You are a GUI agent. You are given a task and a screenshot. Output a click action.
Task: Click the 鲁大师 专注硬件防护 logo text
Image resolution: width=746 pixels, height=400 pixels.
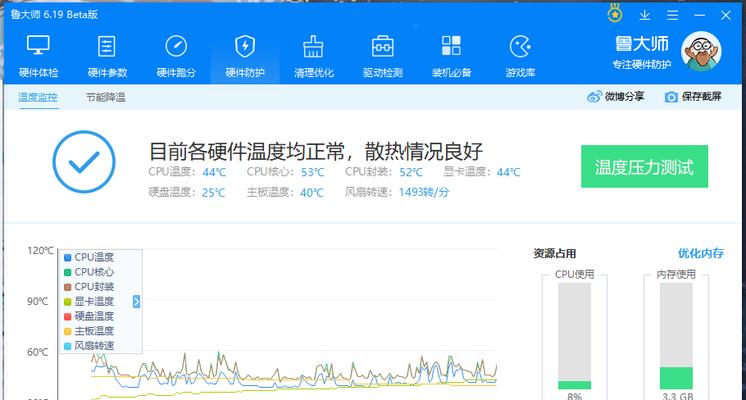pos(641,52)
